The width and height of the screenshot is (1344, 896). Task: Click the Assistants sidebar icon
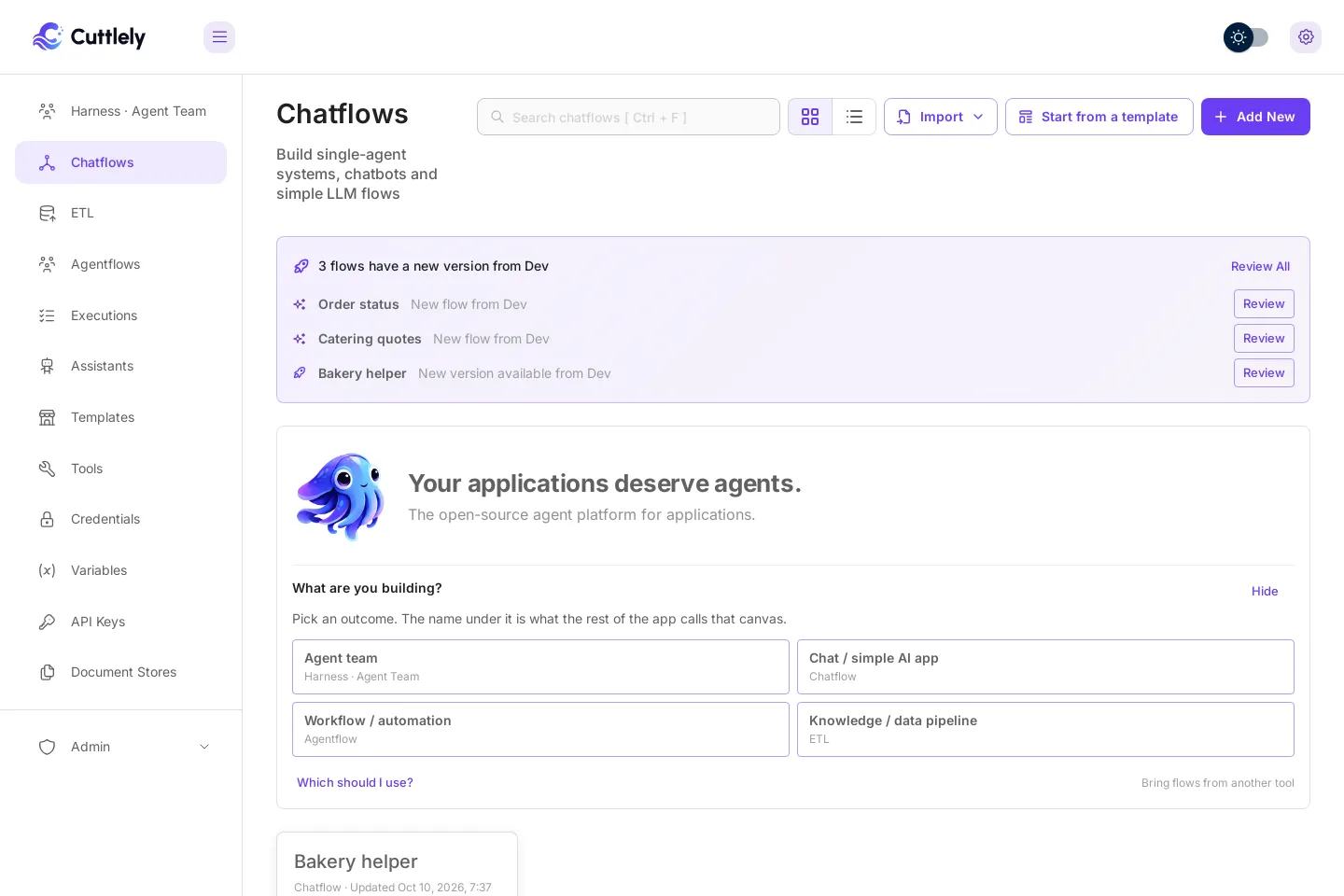pyautogui.click(x=47, y=366)
